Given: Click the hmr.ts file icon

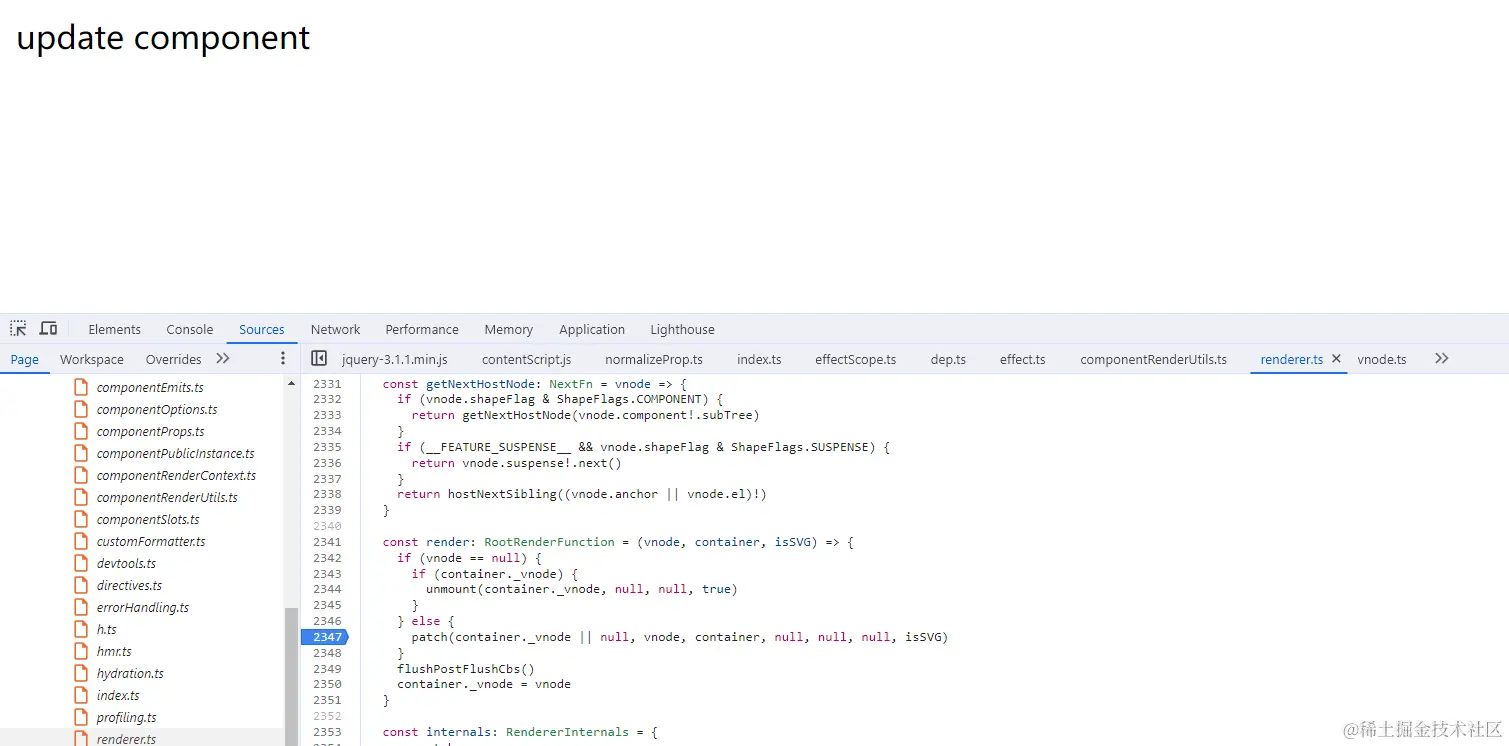Looking at the screenshot, I should click(x=81, y=651).
